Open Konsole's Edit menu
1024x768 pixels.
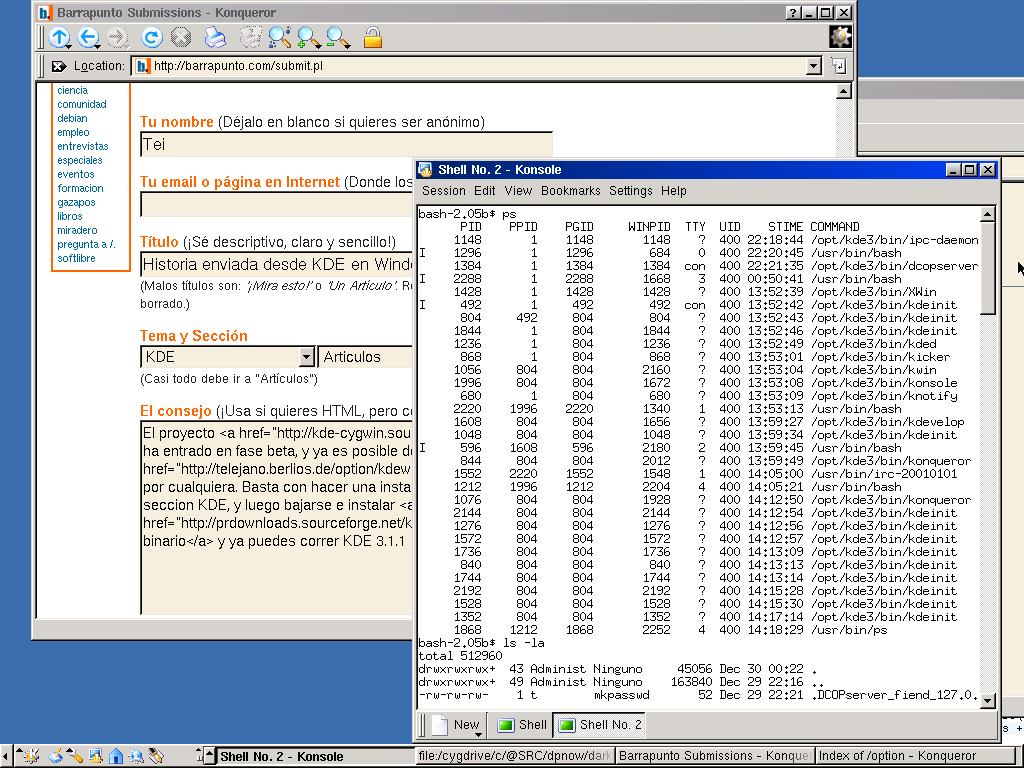click(485, 191)
